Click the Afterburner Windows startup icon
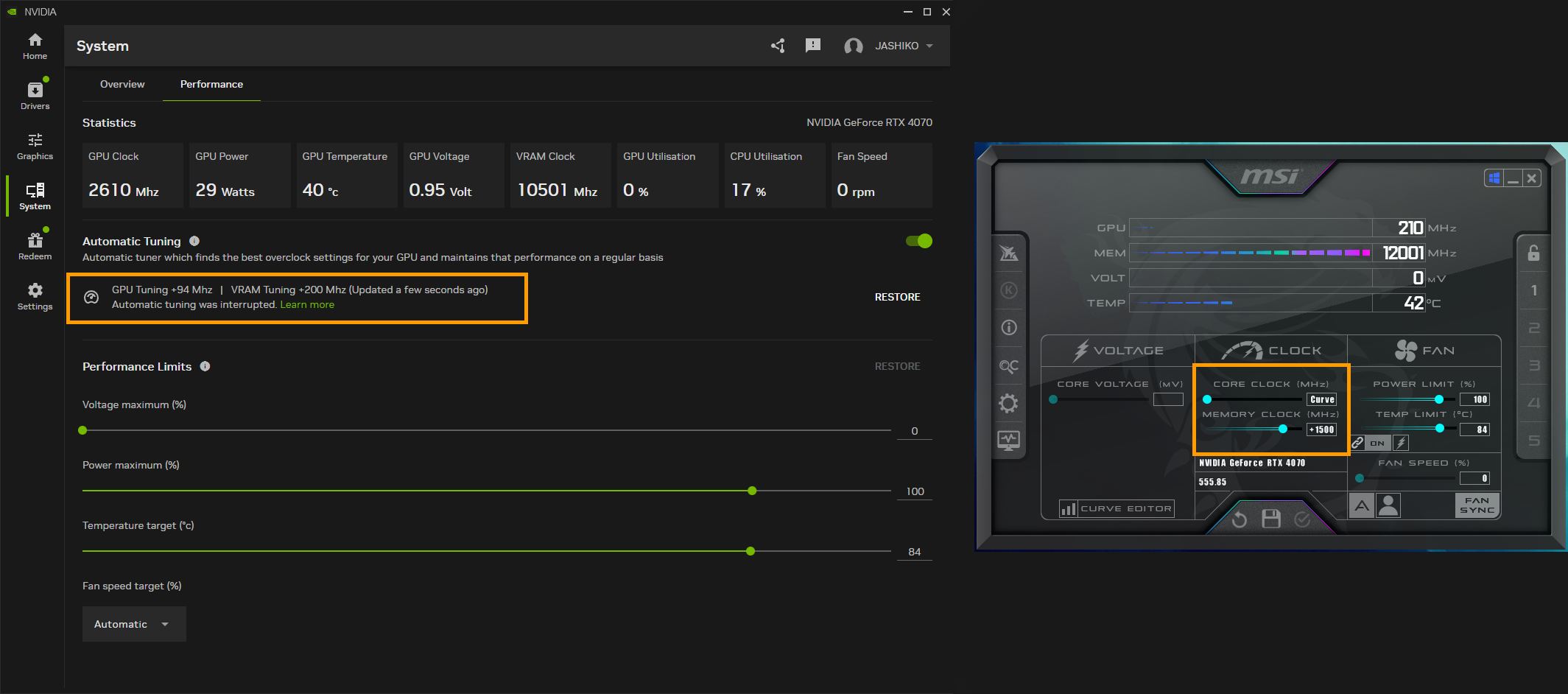This screenshot has width=1568, height=694. point(1494,178)
